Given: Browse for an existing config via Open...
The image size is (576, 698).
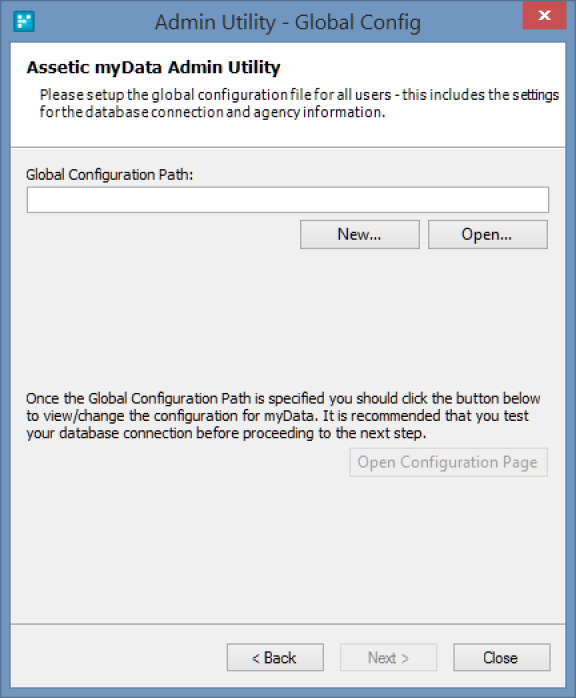Looking at the screenshot, I should pos(487,234).
